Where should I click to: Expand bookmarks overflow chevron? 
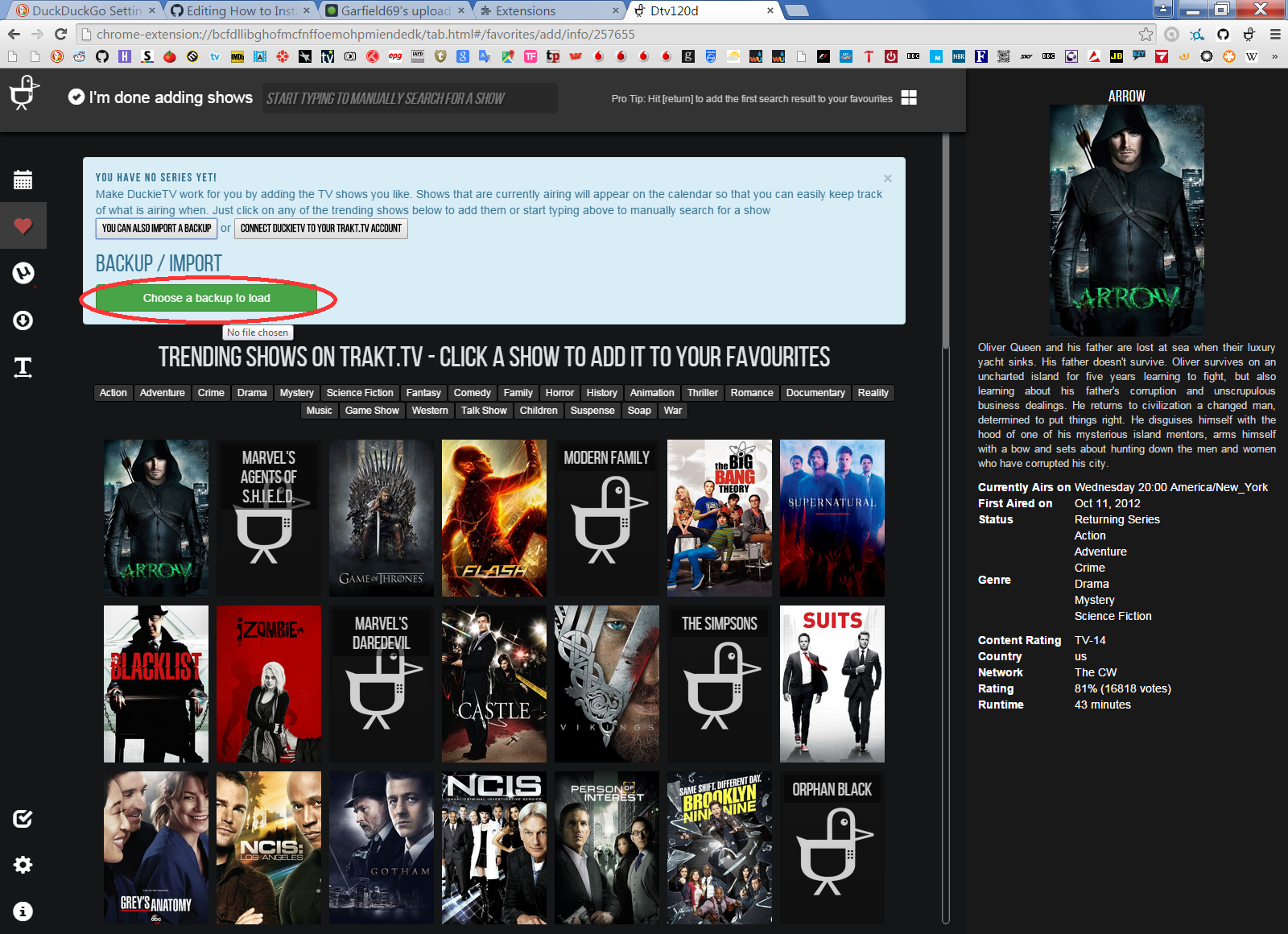[x=1274, y=56]
